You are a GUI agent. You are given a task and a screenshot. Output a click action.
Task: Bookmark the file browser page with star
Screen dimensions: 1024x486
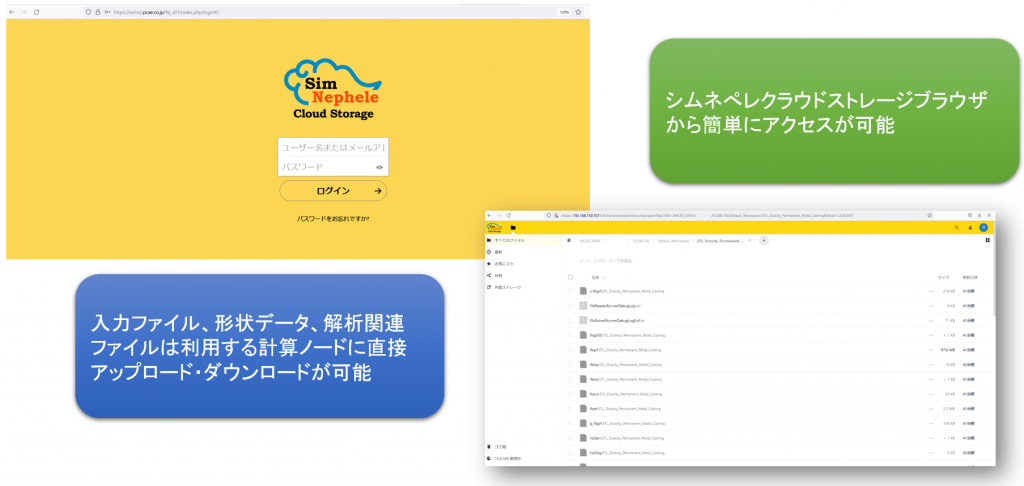929,215
